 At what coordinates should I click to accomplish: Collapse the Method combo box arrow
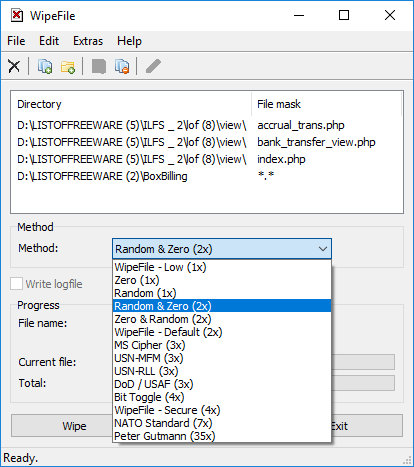tap(322, 249)
